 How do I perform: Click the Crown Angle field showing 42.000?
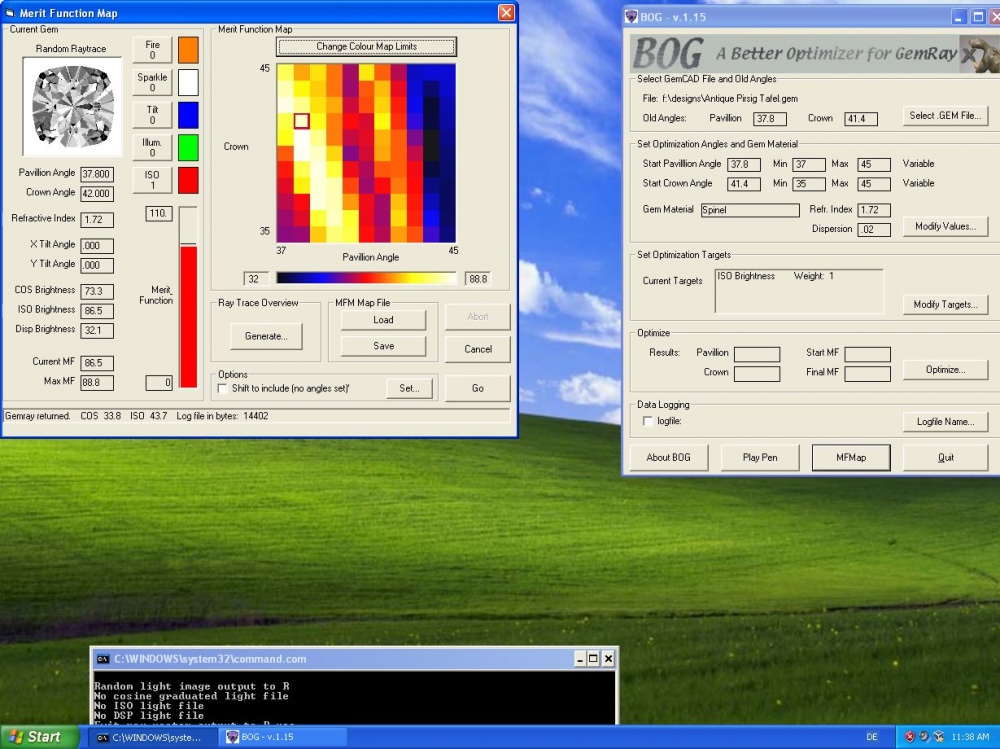click(x=97, y=194)
